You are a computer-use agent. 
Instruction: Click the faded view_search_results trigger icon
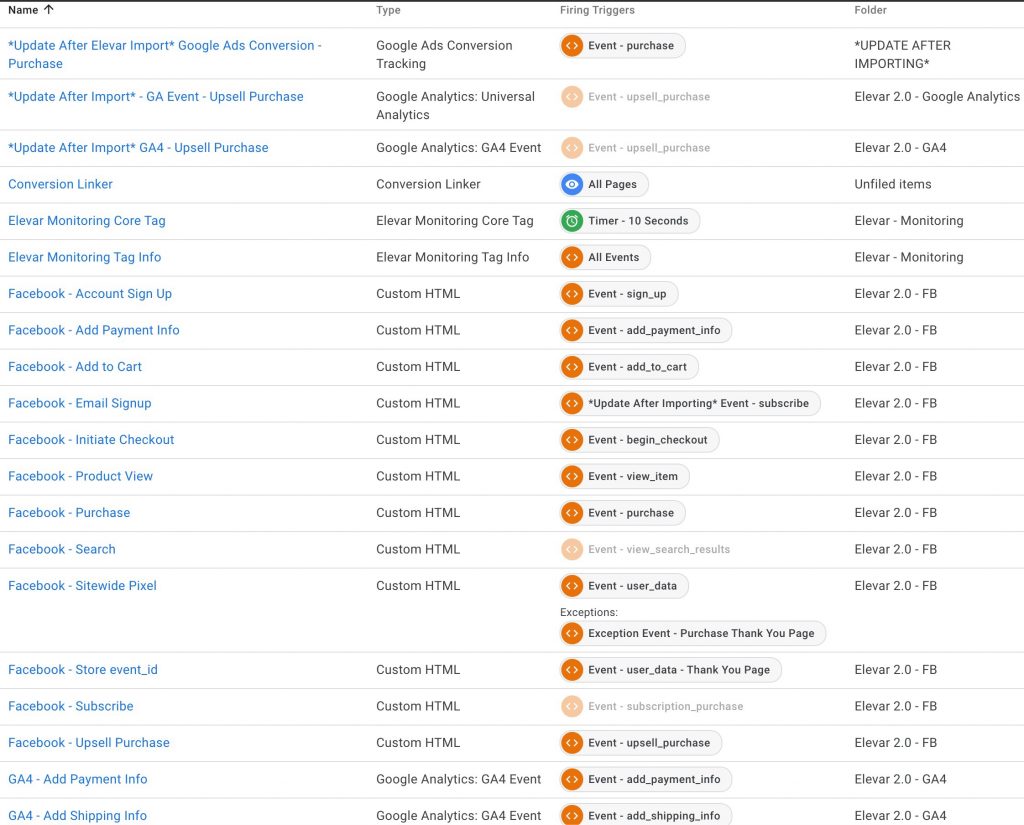point(572,550)
